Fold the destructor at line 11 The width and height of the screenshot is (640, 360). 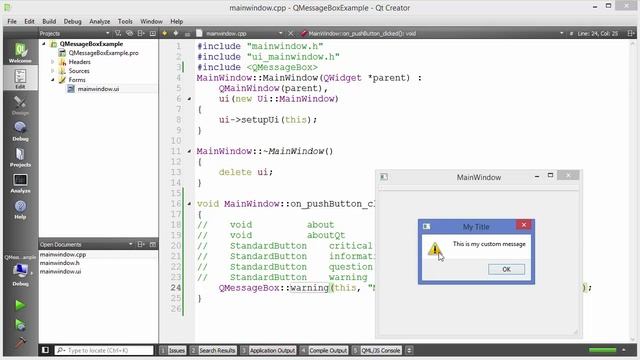pyautogui.click(x=189, y=151)
